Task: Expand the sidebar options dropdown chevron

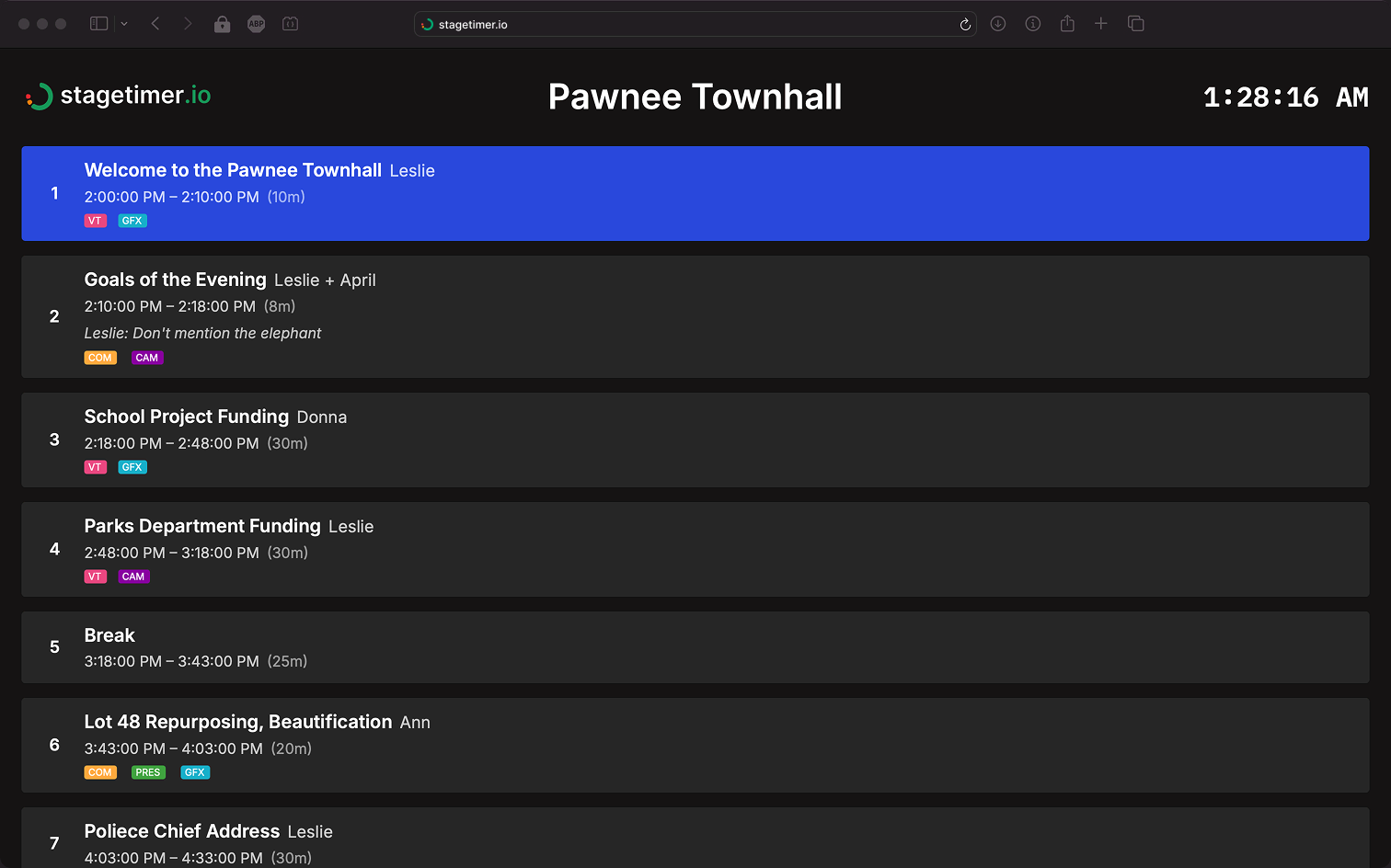Action: 124,24
